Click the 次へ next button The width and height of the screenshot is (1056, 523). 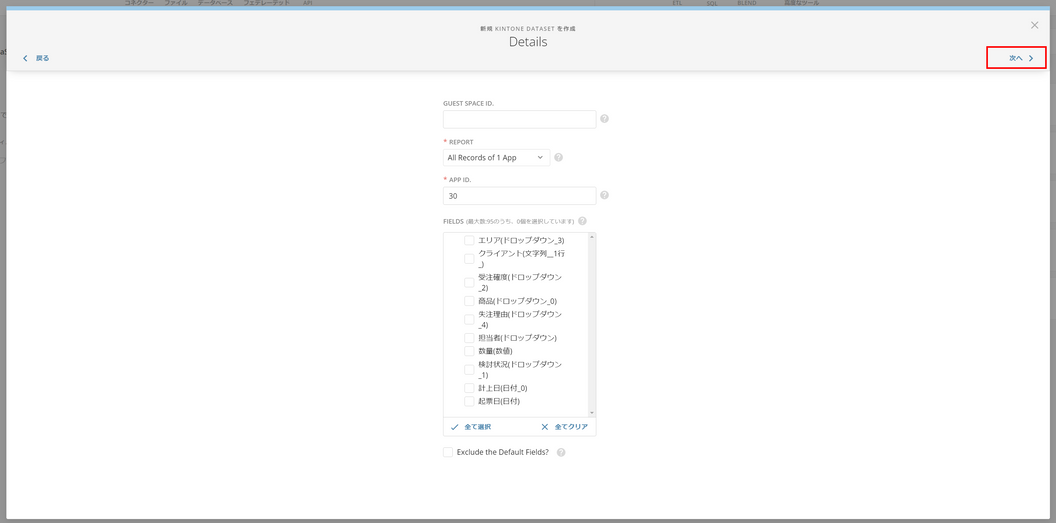coord(1020,58)
